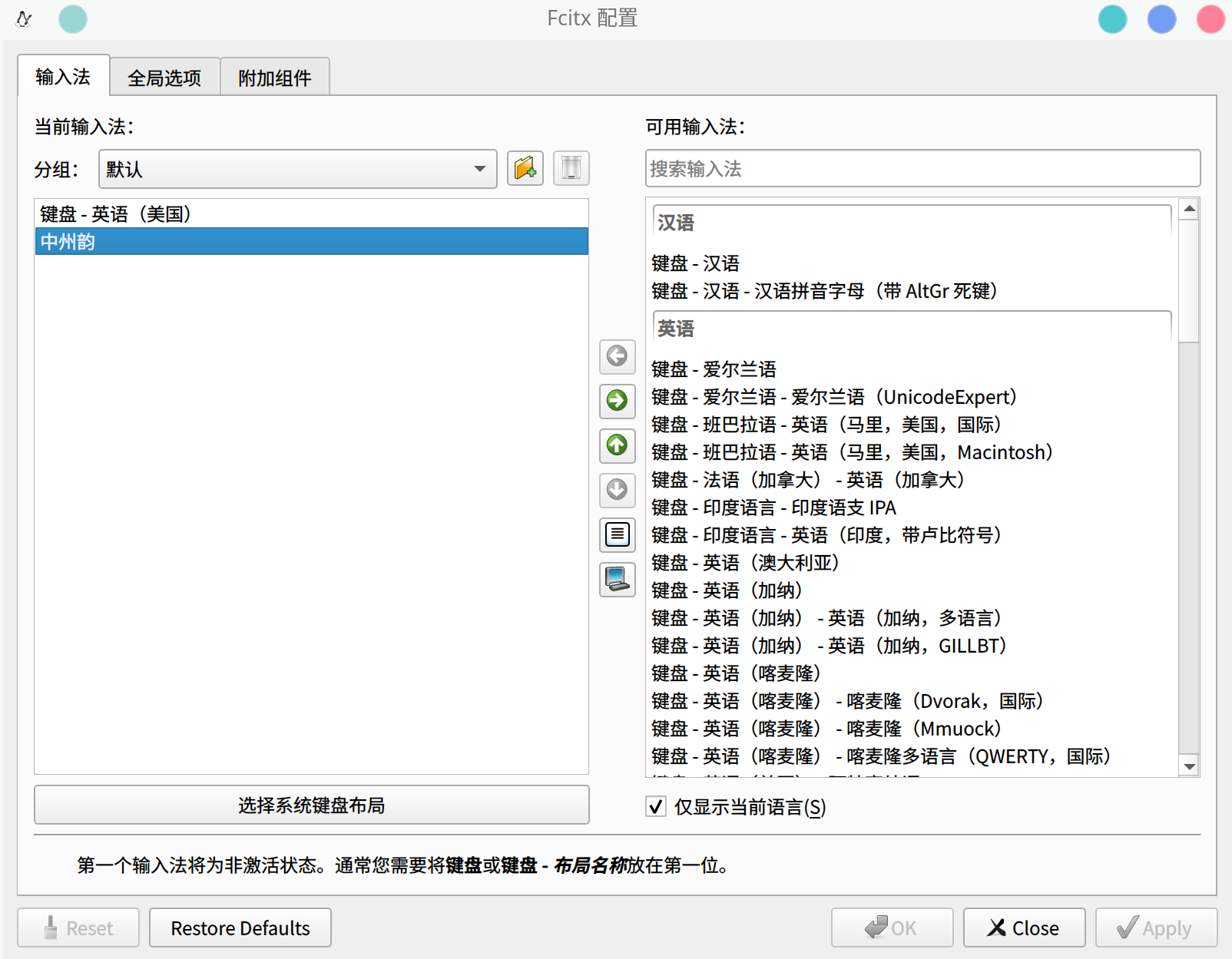Move selected input method up

click(x=617, y=445)
